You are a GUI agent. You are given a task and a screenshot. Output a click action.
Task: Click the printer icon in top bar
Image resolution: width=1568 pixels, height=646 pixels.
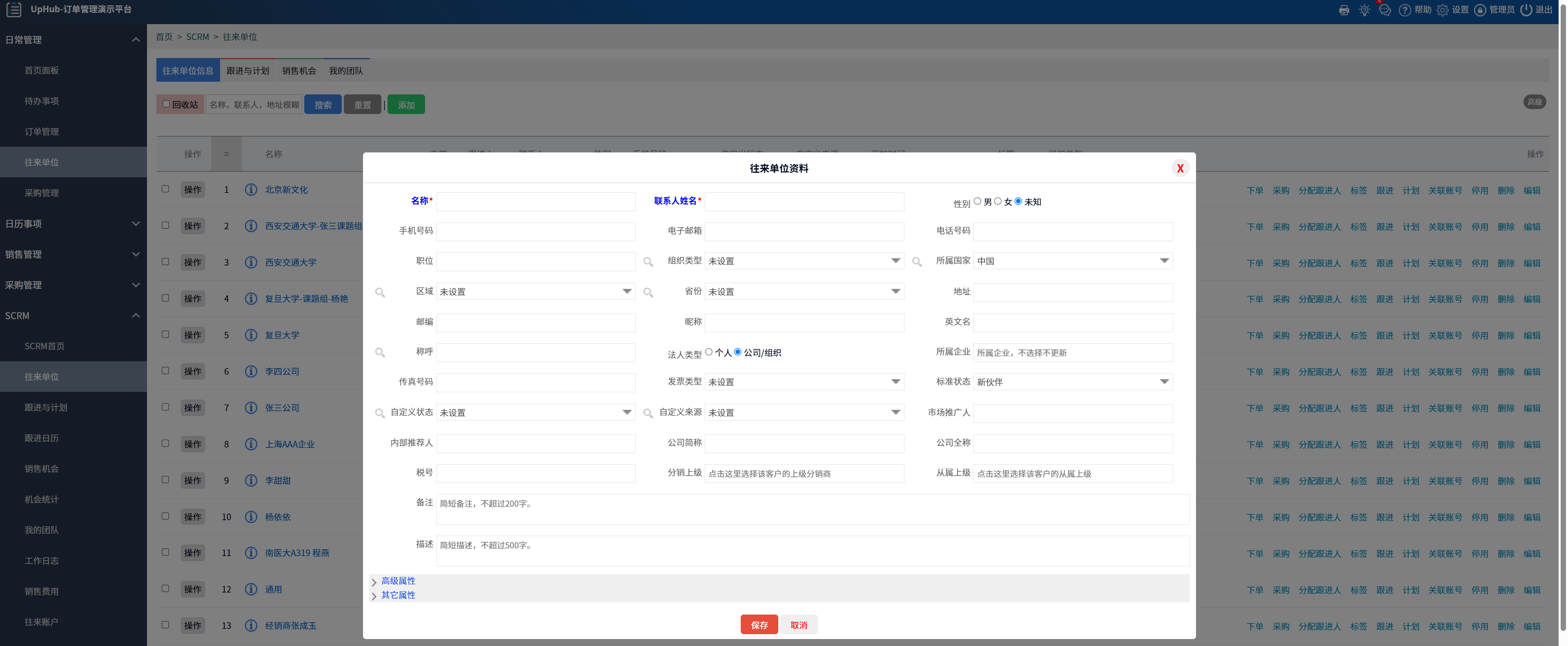(x=1344, y=10)
